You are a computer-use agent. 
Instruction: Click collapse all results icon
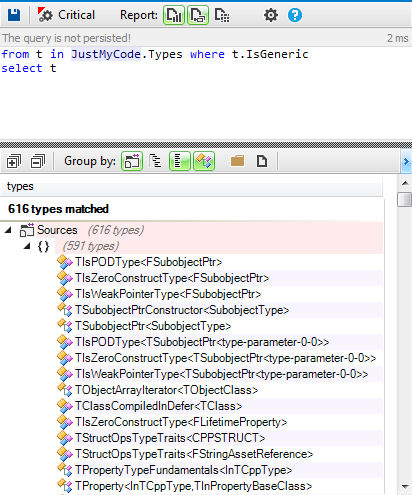tap(38, 161)
